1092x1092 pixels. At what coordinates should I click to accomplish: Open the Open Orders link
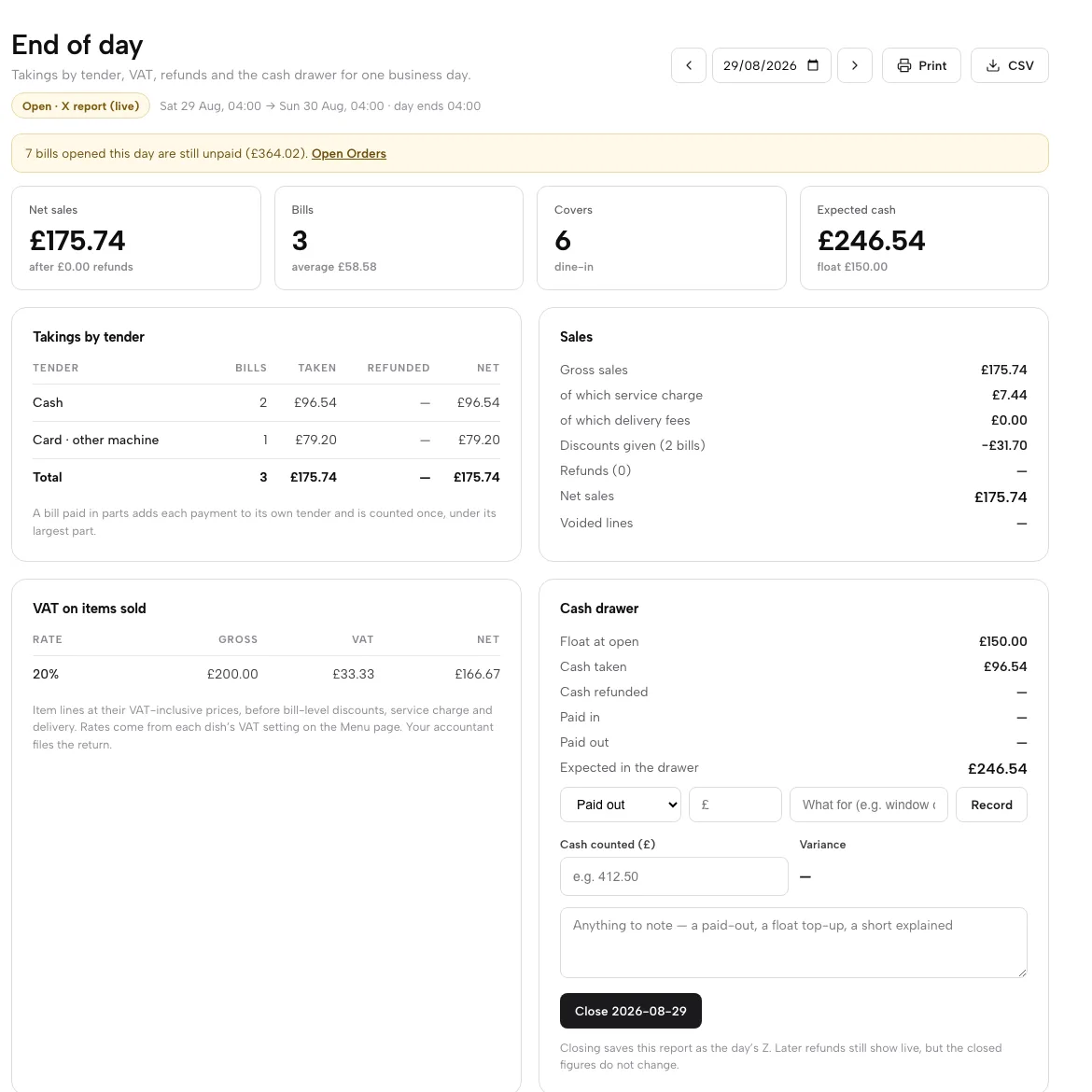(x=349, y=154)
